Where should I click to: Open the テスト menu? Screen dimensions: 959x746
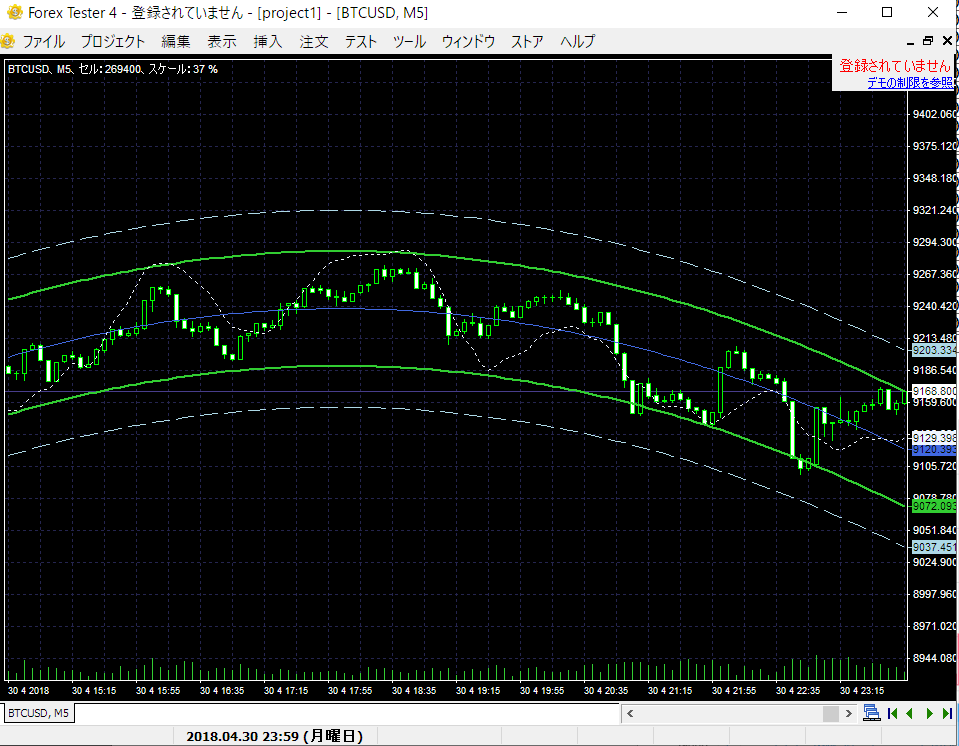[360, 41]
